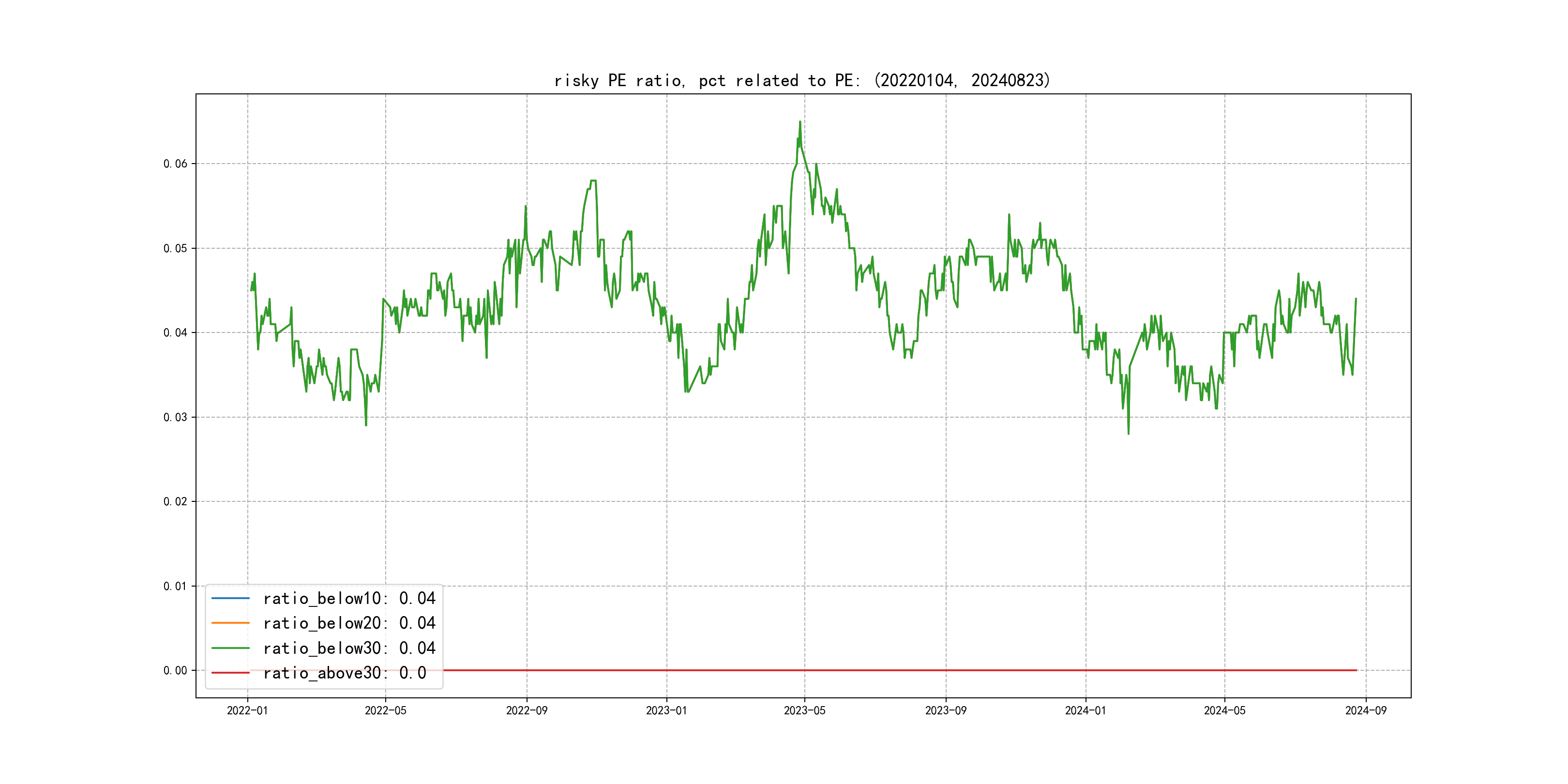The width and height of the screenshot is (1568, 784).
Task: Click the 0.06 y-axis tick label
Action: click(175, 164)
